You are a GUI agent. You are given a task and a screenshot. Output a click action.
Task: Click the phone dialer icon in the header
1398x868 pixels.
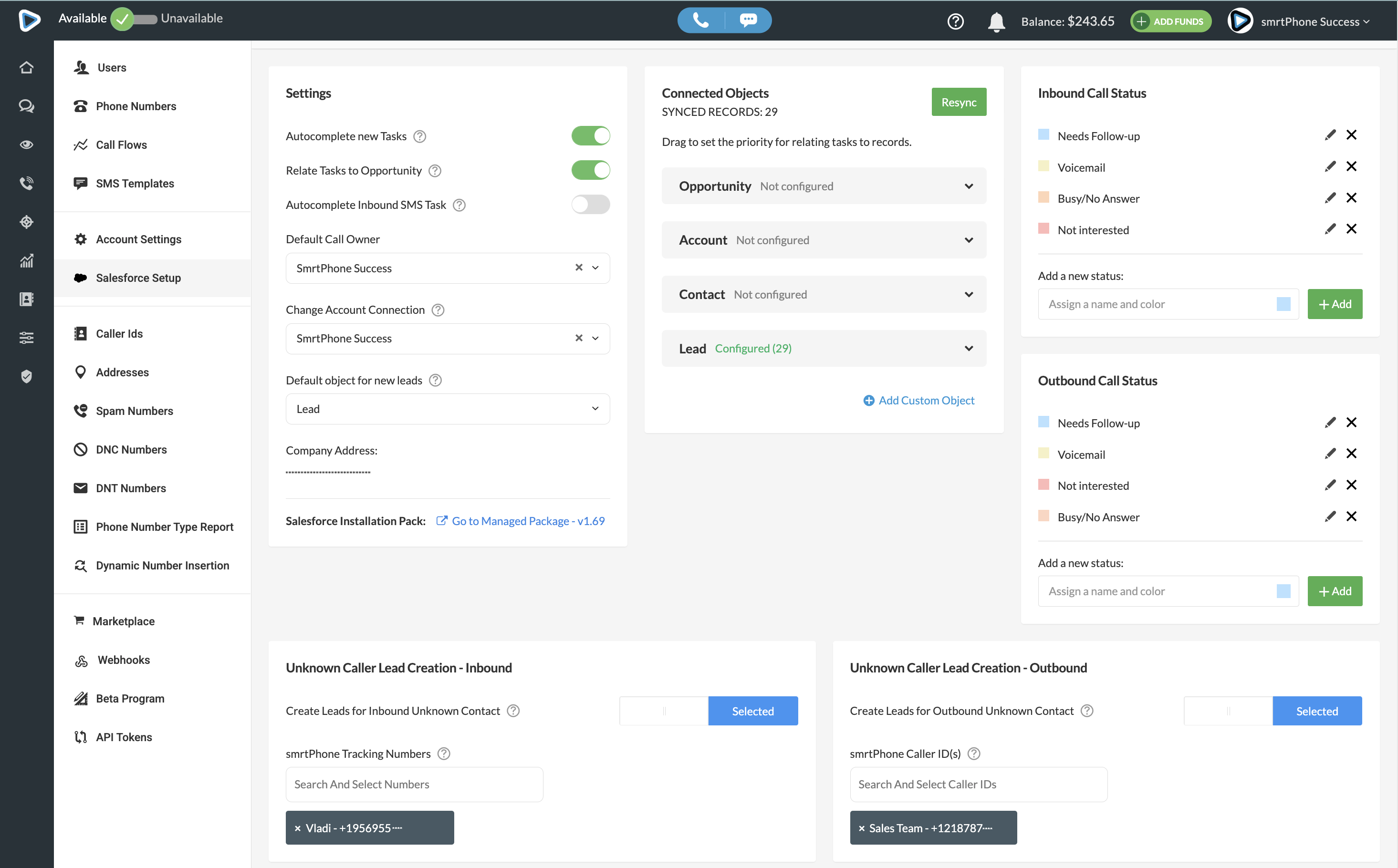701,21
